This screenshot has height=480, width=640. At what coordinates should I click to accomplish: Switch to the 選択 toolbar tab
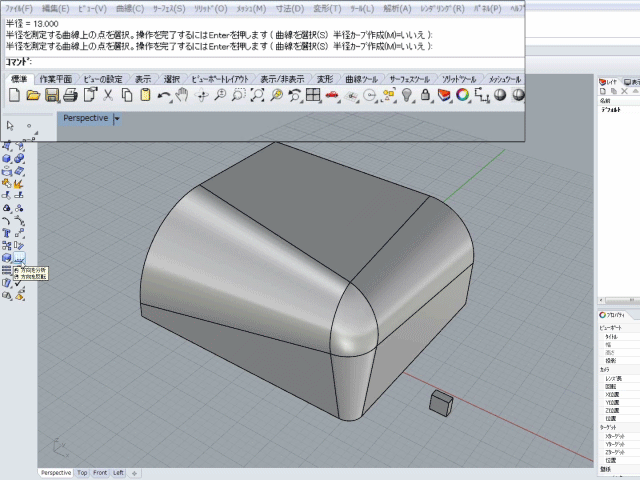pos(172,79)
